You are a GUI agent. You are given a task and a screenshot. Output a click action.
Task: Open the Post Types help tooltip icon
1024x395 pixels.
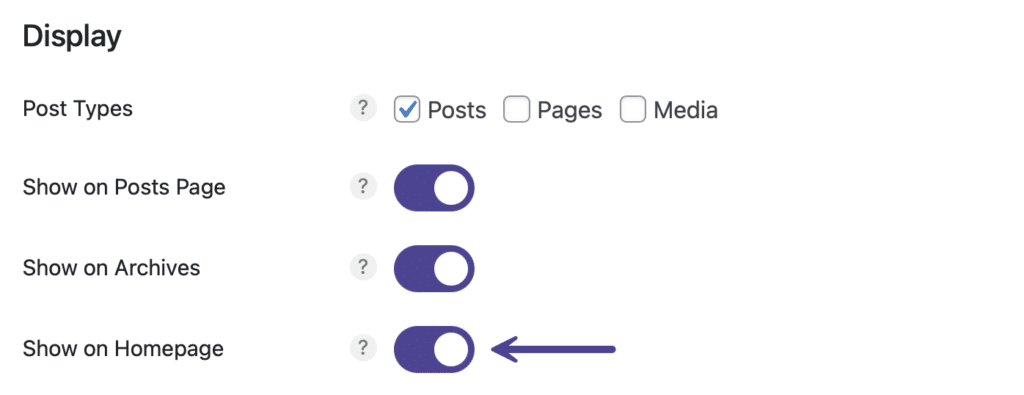pyautogui.click(x=363, y=108)
